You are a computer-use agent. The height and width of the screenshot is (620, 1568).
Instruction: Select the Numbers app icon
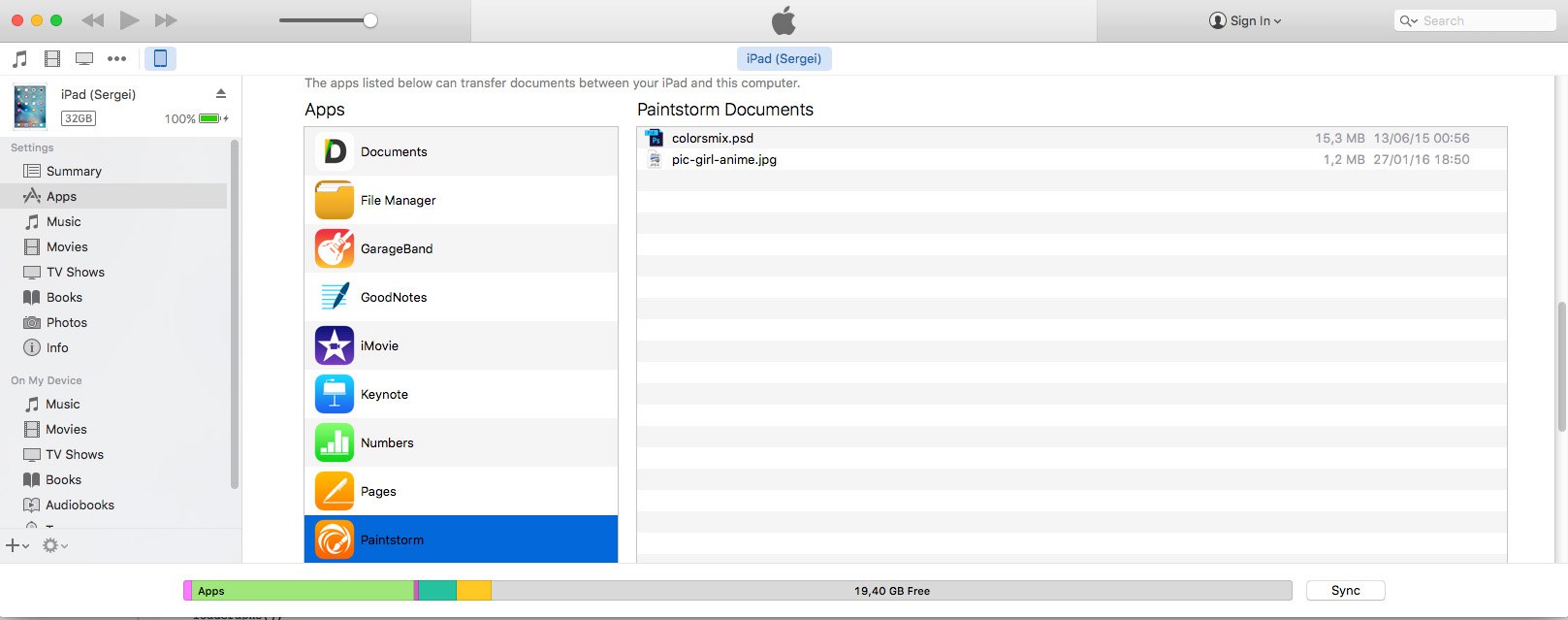point(335,442)
